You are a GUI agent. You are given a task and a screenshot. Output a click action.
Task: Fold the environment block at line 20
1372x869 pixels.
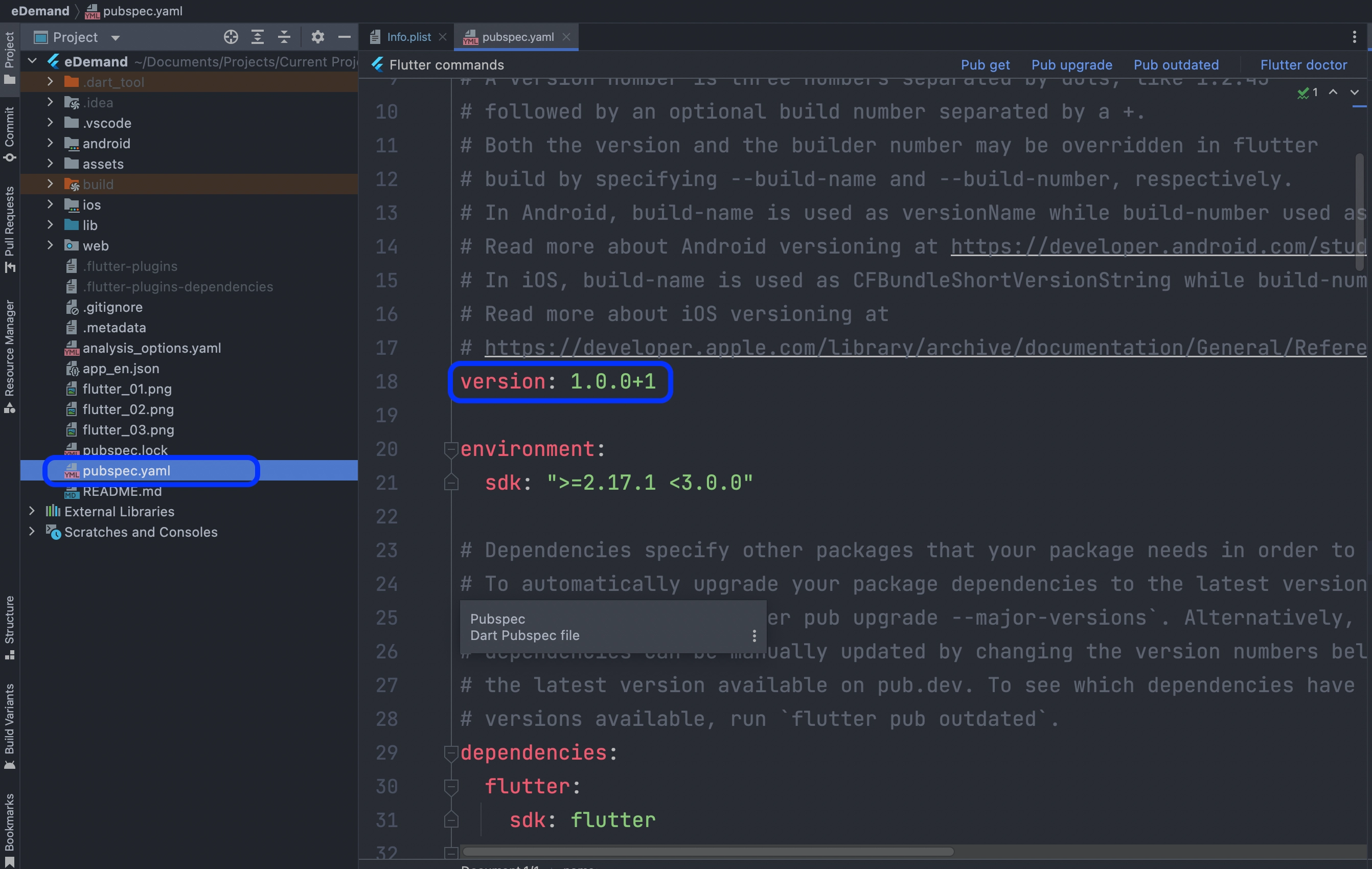tap(451, 450)
